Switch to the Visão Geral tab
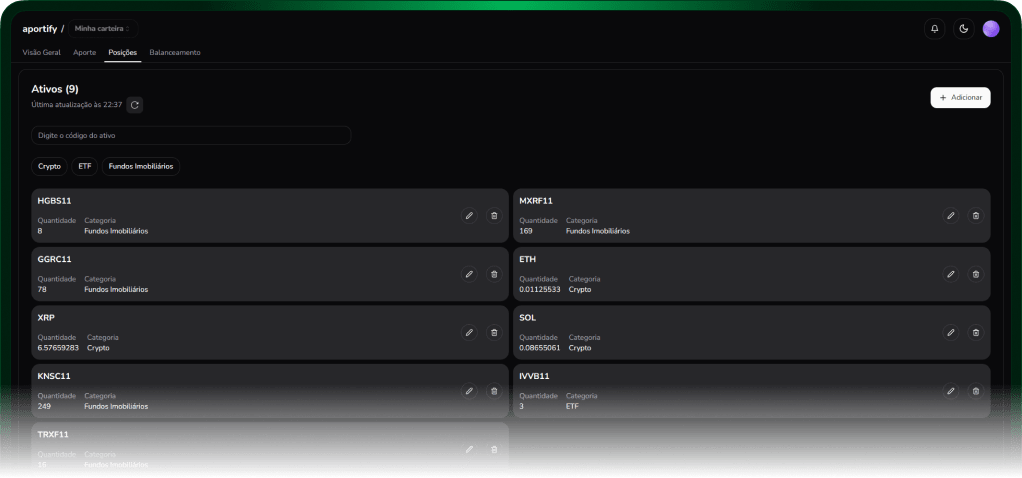Screen dimensions: 1022x478 point(42,52)
